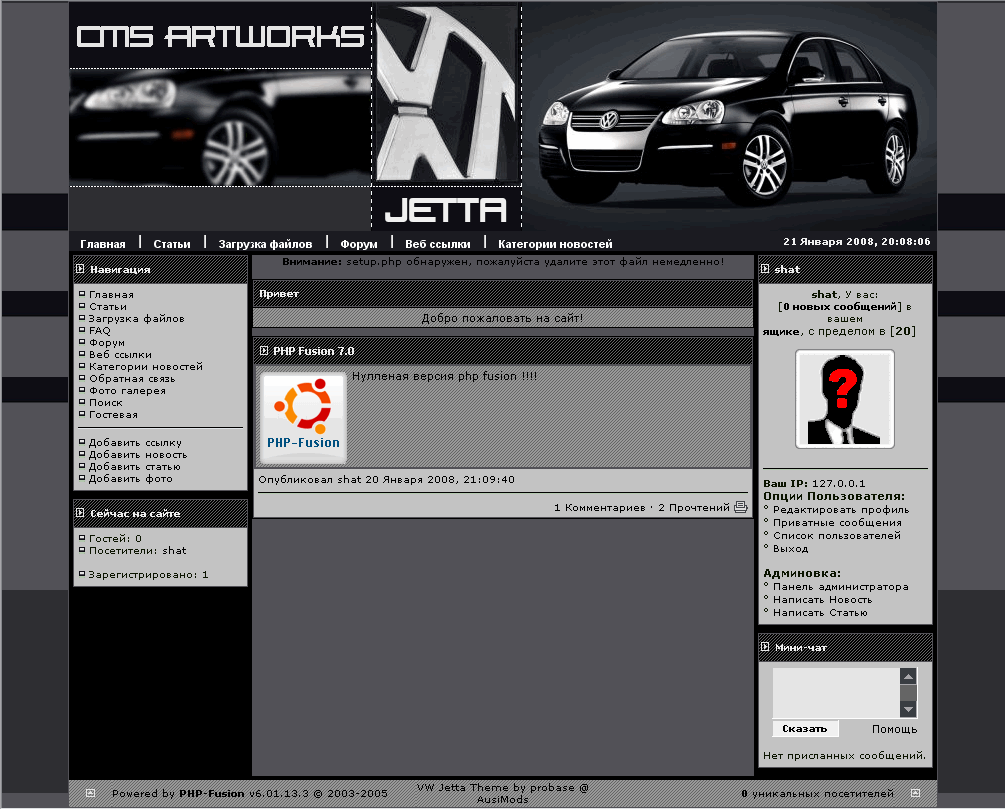
Task: Open Загрузка файлов in the top menu
Action: click(265, 244)
